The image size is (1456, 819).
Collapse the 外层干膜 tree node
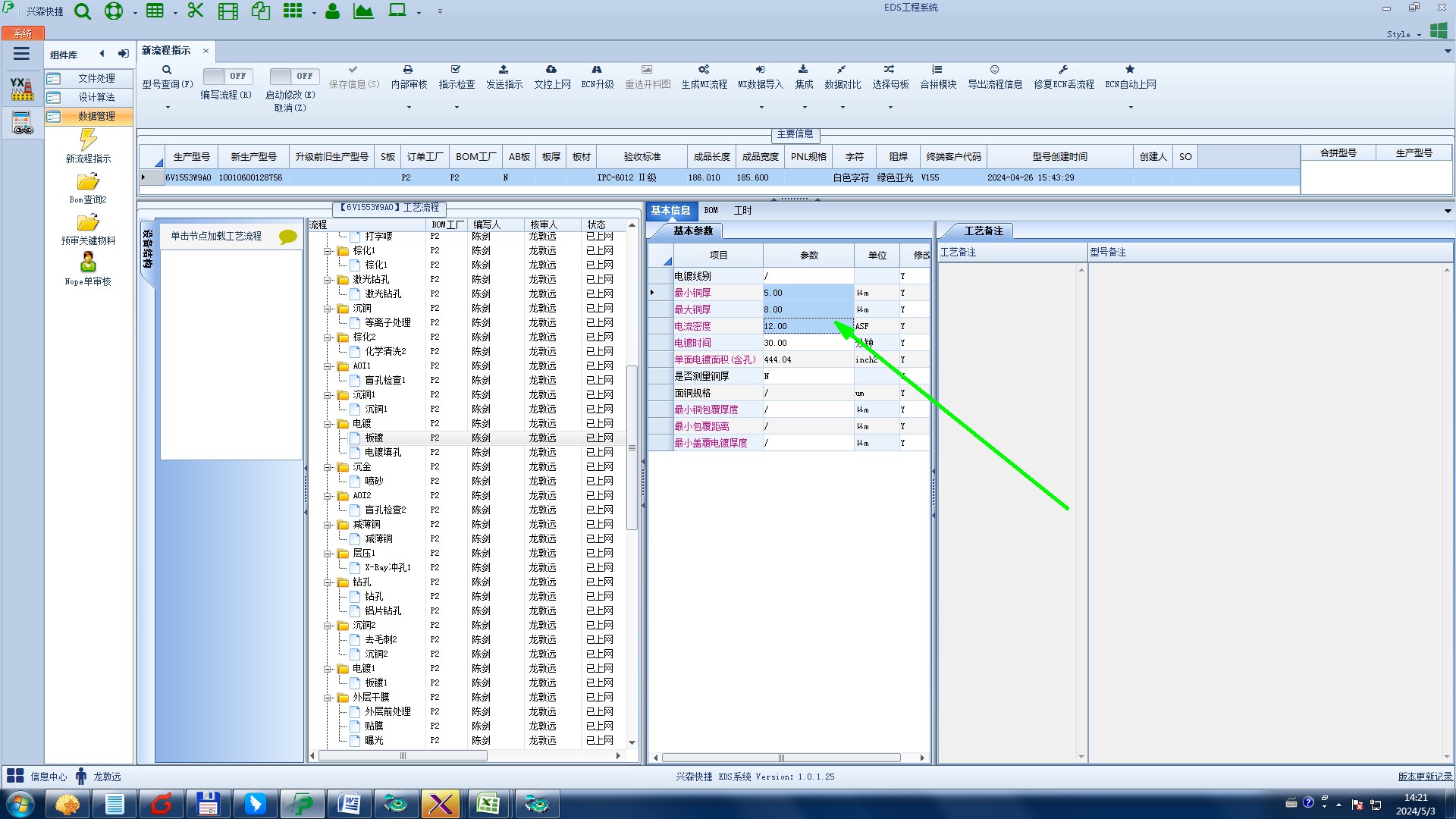coord(328,698)
